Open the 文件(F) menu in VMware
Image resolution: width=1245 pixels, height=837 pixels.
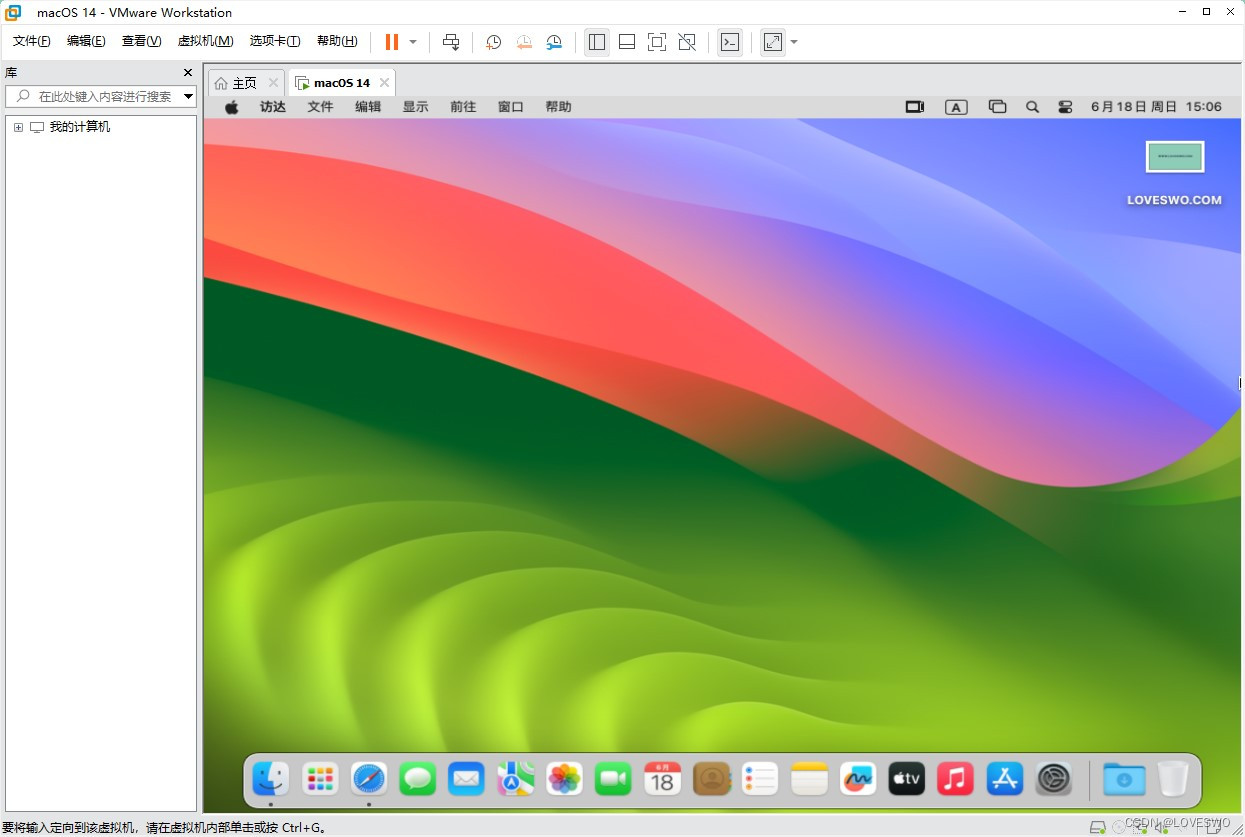31,41
